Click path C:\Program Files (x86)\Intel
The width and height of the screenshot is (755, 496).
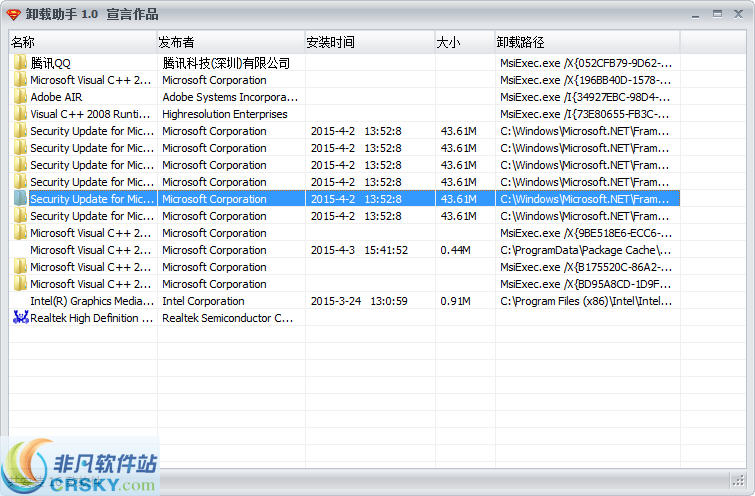586,301
